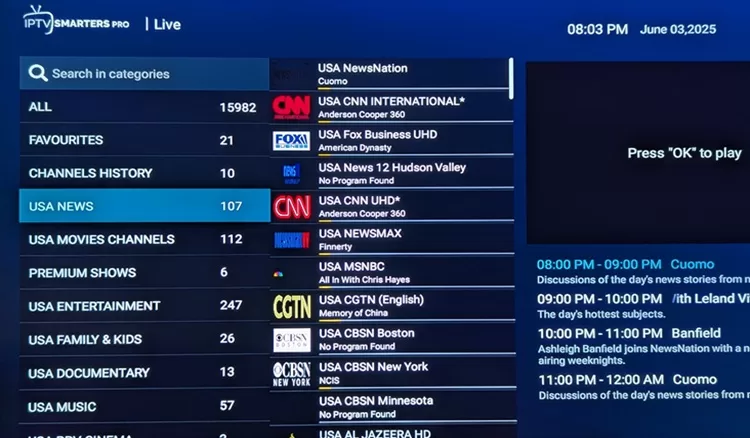Click the MSNBC All In progress bar
The height and width of the screenshot is (438, 750).
coord(416,287)
